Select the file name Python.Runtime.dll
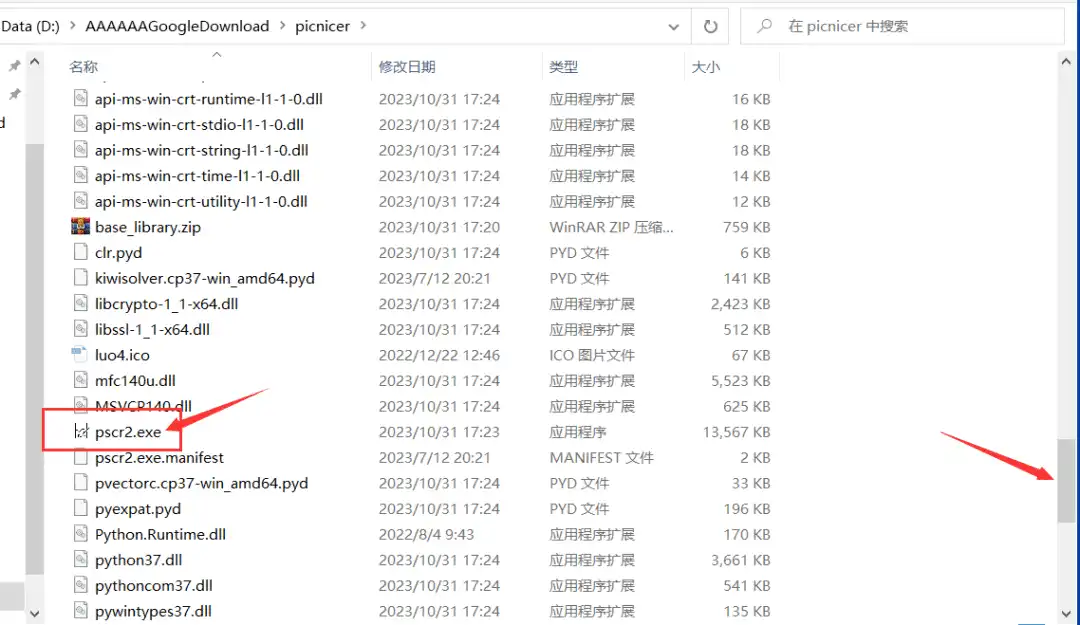Image resolution: width=1080 pixels, height=625 pixels. pos(160,534)
